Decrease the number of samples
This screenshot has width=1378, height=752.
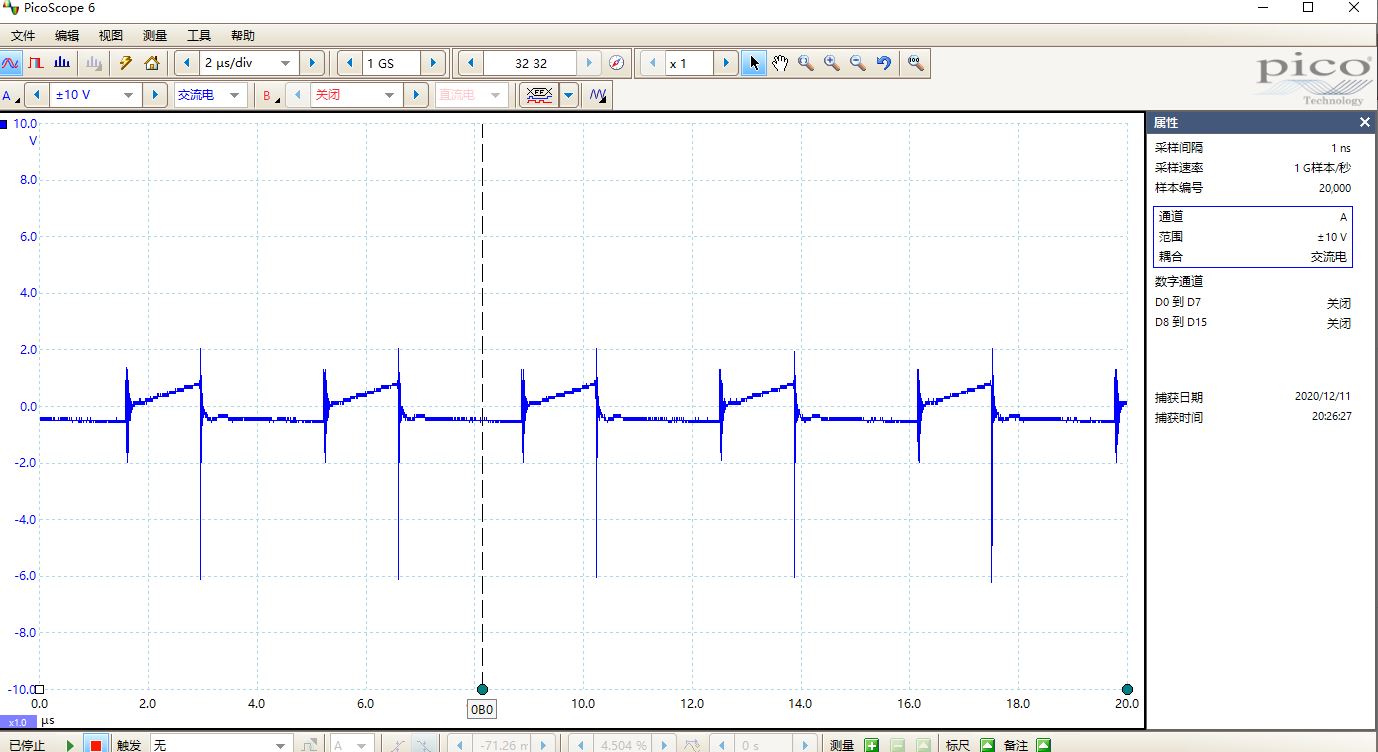point(349,63)
